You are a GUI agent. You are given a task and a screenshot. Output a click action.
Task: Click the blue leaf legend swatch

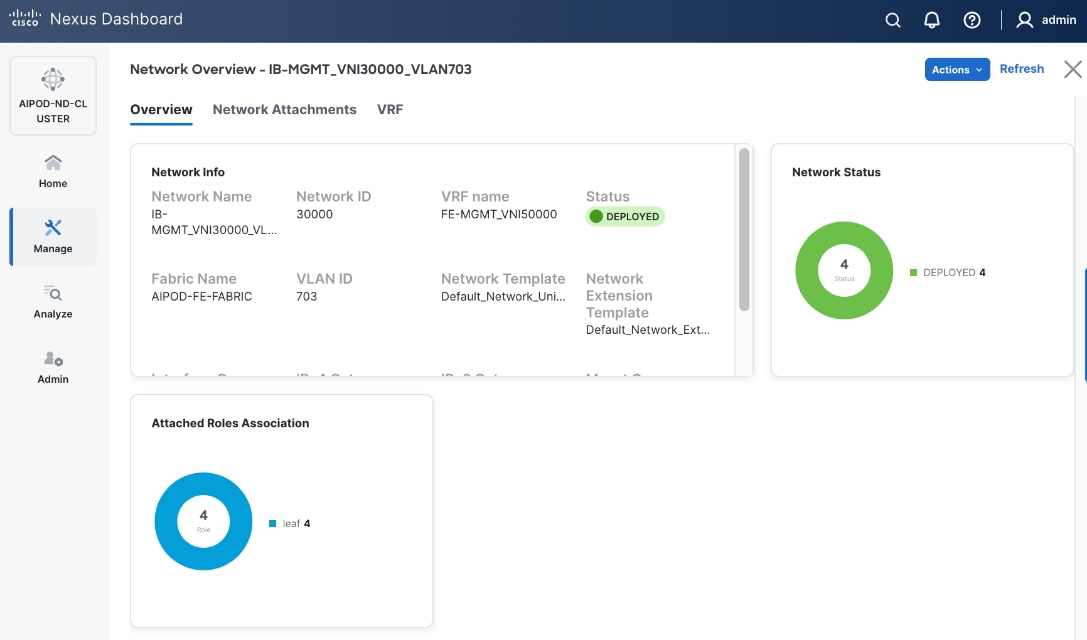click(x=272, y=524)
